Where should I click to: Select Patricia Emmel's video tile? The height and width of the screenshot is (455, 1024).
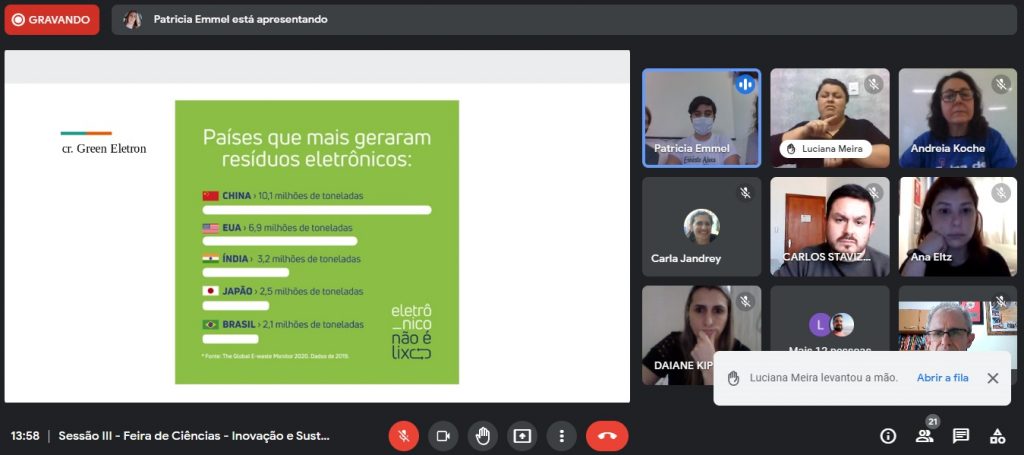(701, 117)
